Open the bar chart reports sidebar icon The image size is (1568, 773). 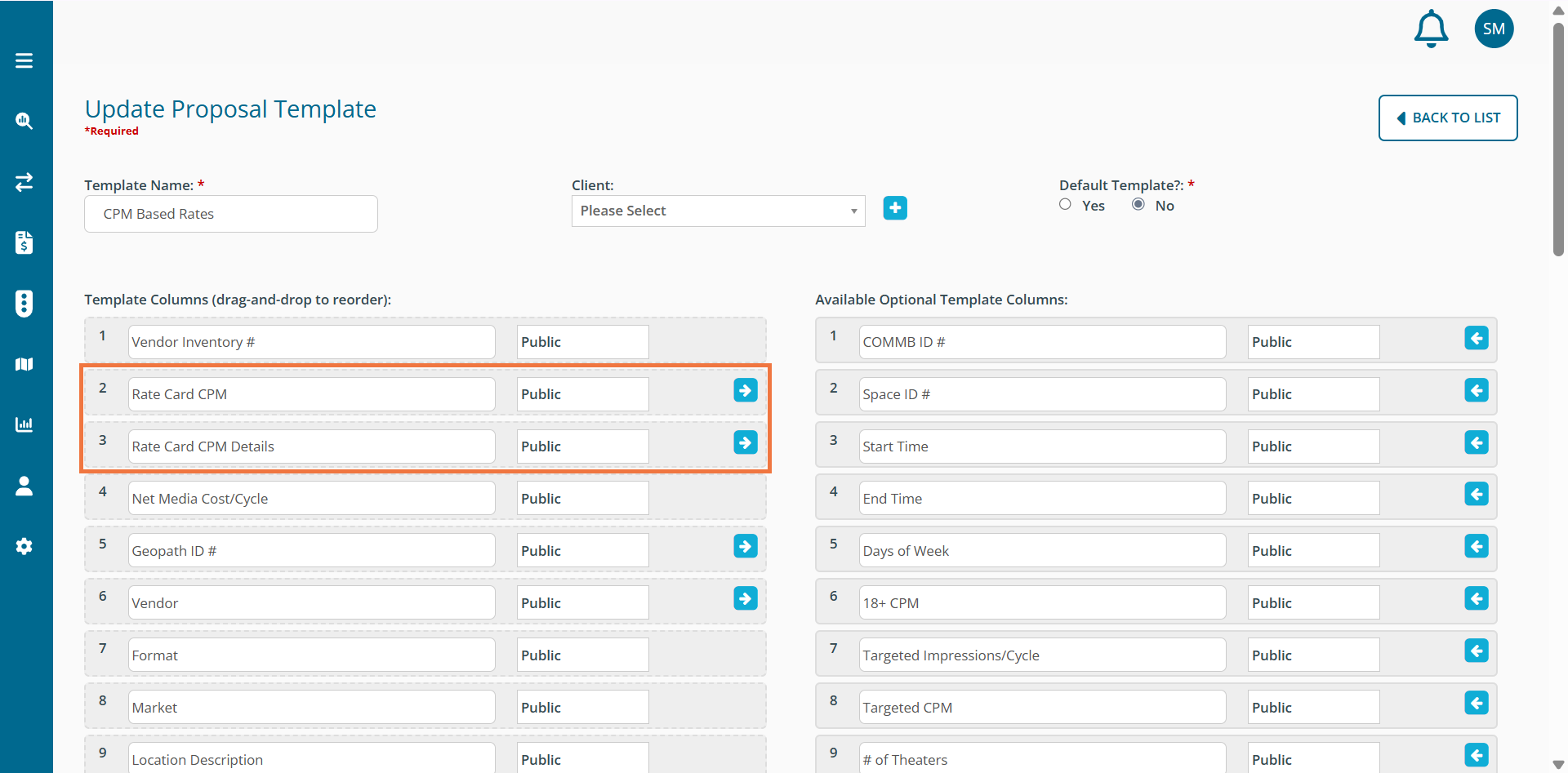(x=24, y=424)
